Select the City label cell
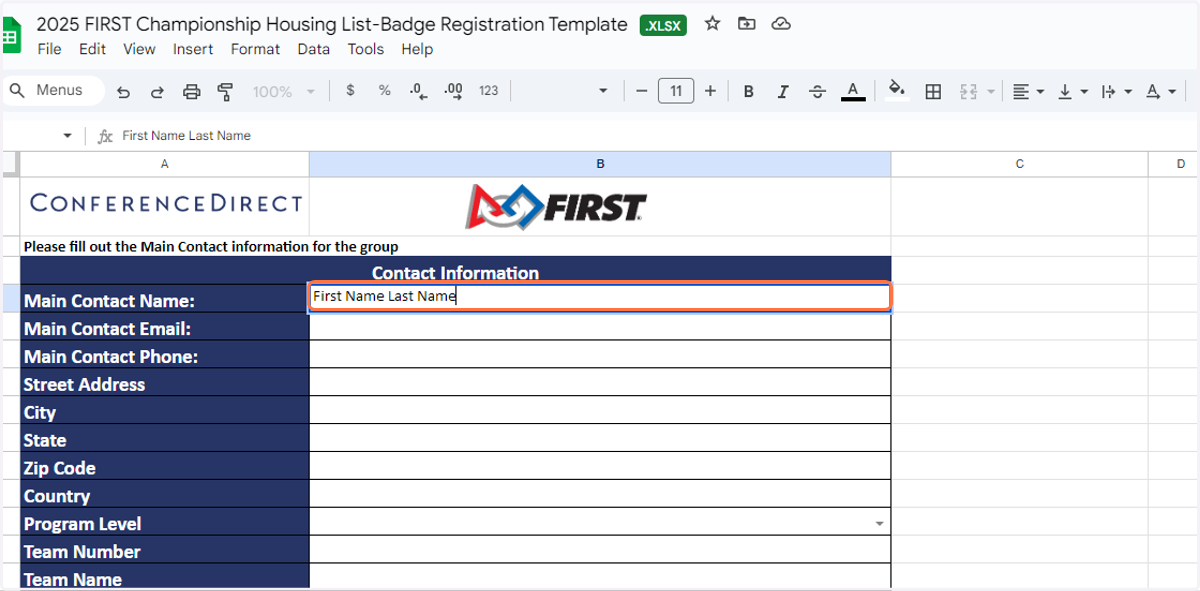The width and height of the screenshot is (1200, 591). click(x=165, y=412)
